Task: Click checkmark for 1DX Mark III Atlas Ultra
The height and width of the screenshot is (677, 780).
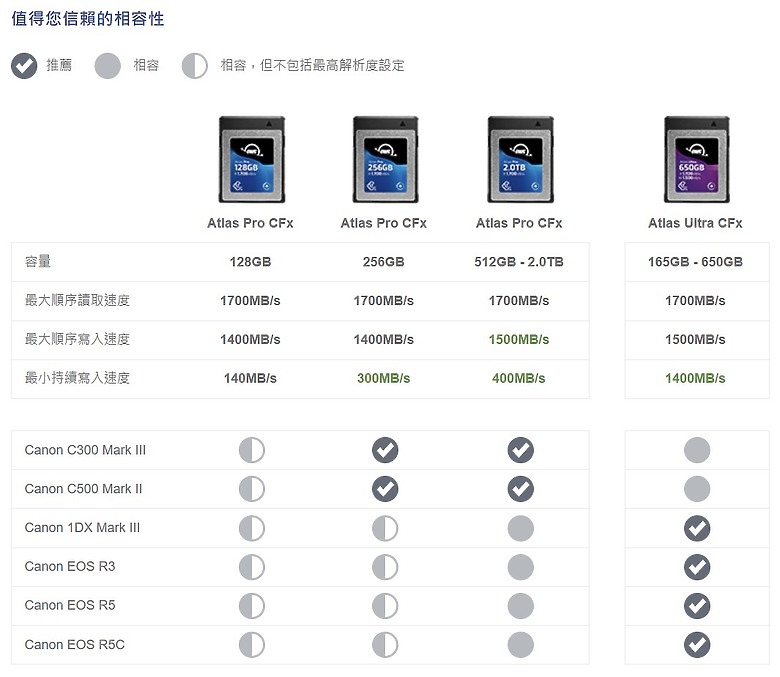Action: (697, 528)
